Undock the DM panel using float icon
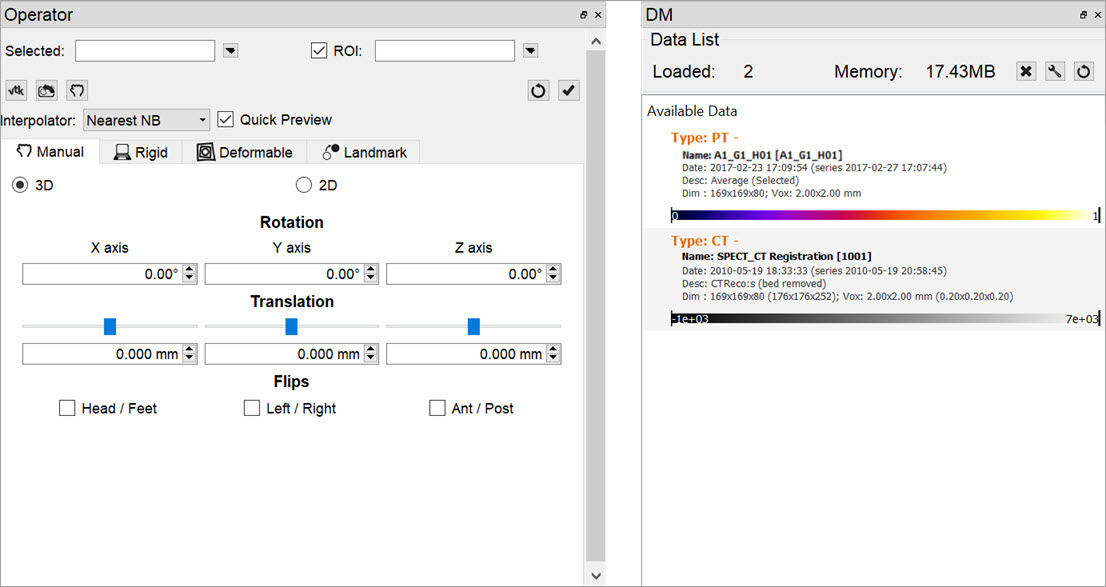The image size is (1106, 587). coord(1083,15)
